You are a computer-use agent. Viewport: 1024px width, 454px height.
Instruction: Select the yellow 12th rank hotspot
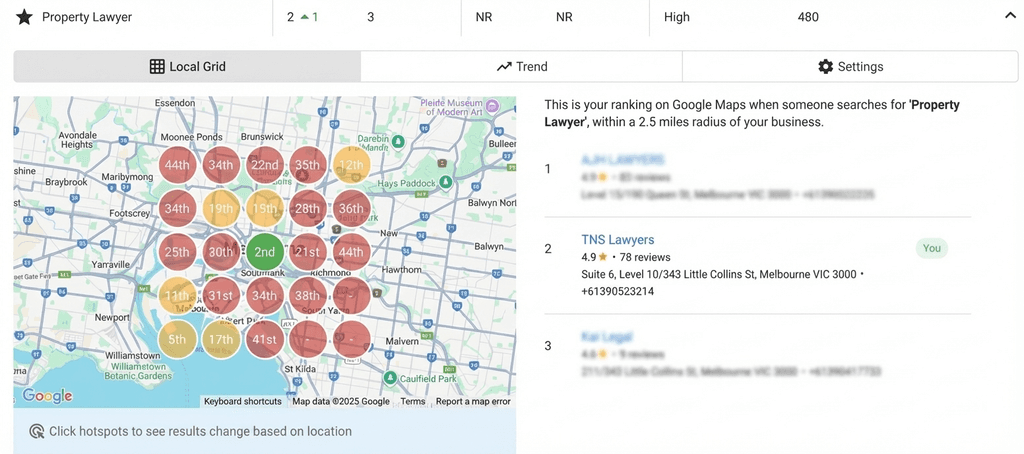[351, 165]
